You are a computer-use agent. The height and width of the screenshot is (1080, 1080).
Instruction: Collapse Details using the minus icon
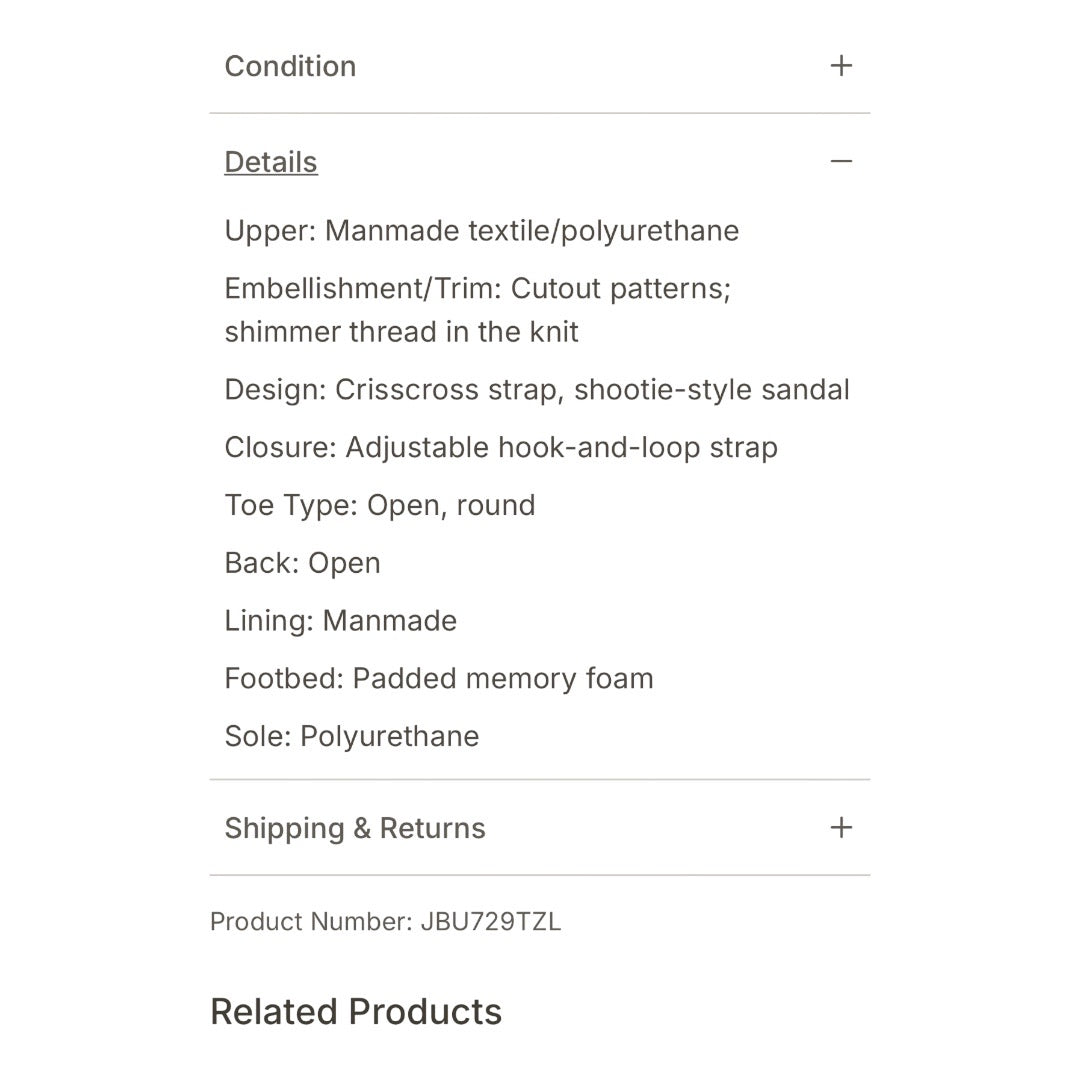tap(841, 162)
